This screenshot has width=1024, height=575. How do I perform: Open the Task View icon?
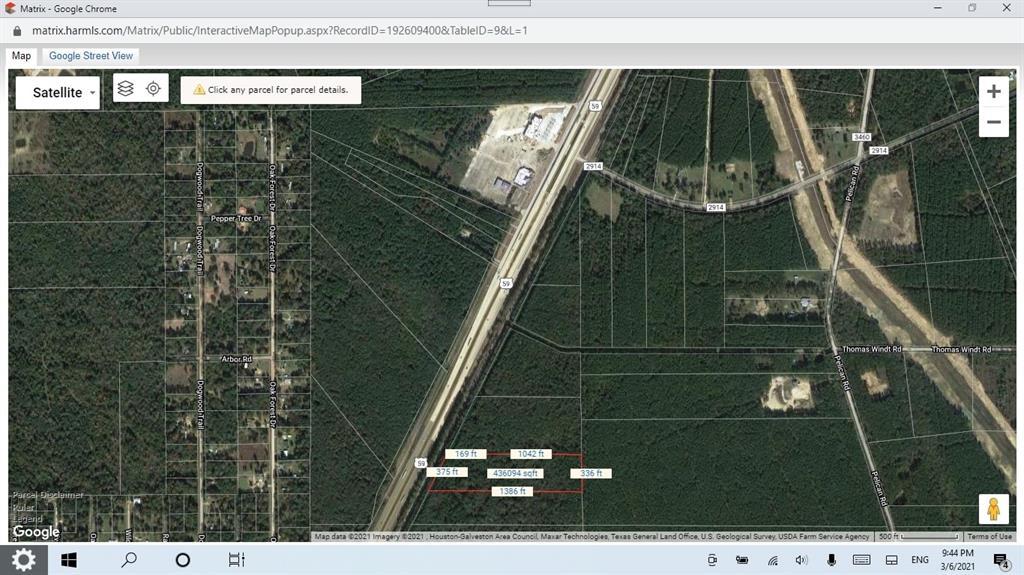pos(236,560)
